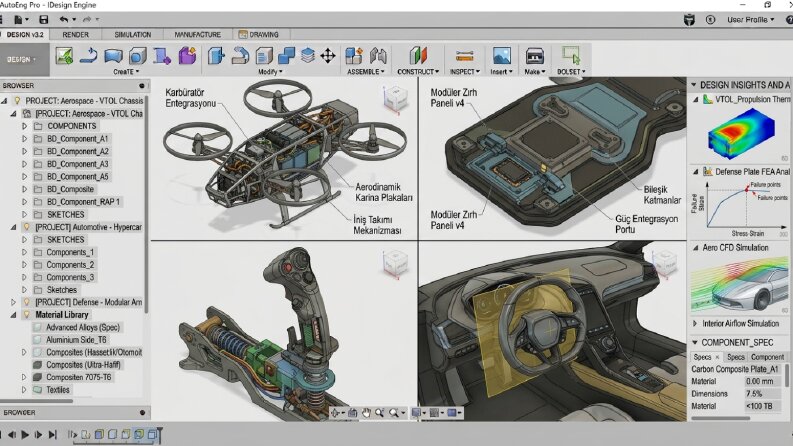This screenshot has height=446, width=793.
Task: Expand the BD_Component_A1 folder
Action: tap(24, 139)
